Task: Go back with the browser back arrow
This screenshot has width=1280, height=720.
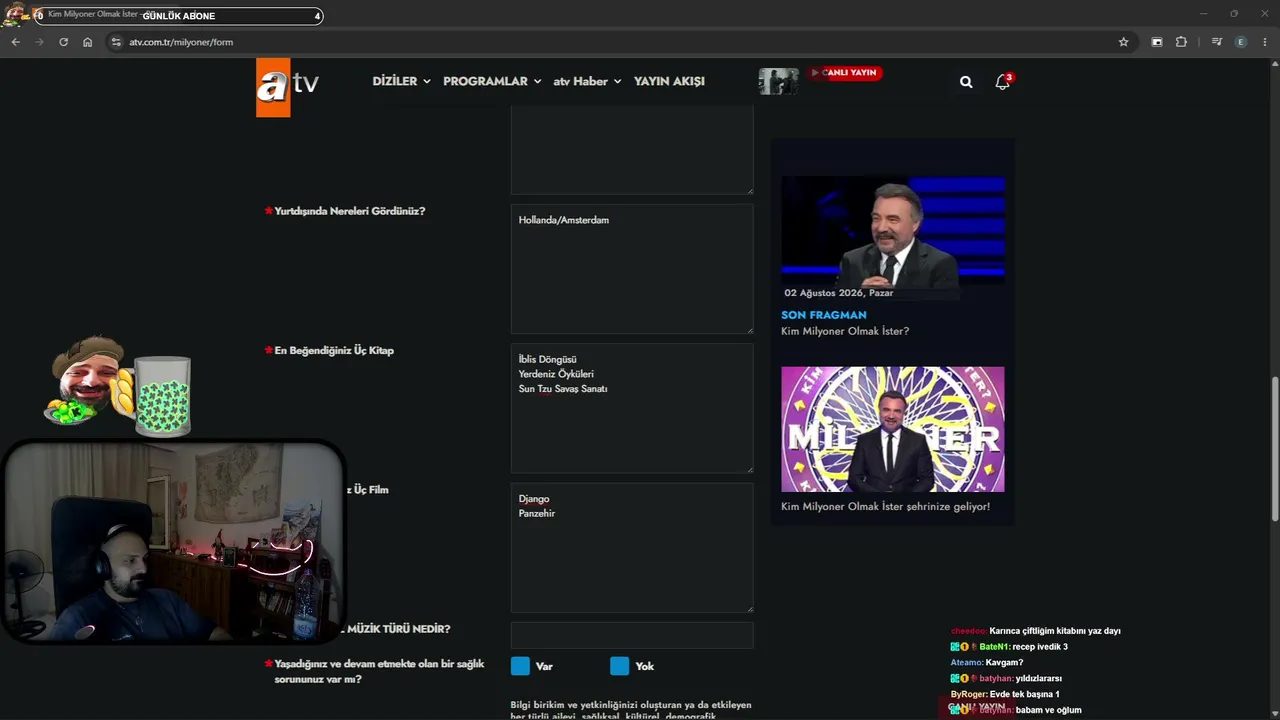Action: click(x=15, y=42)
